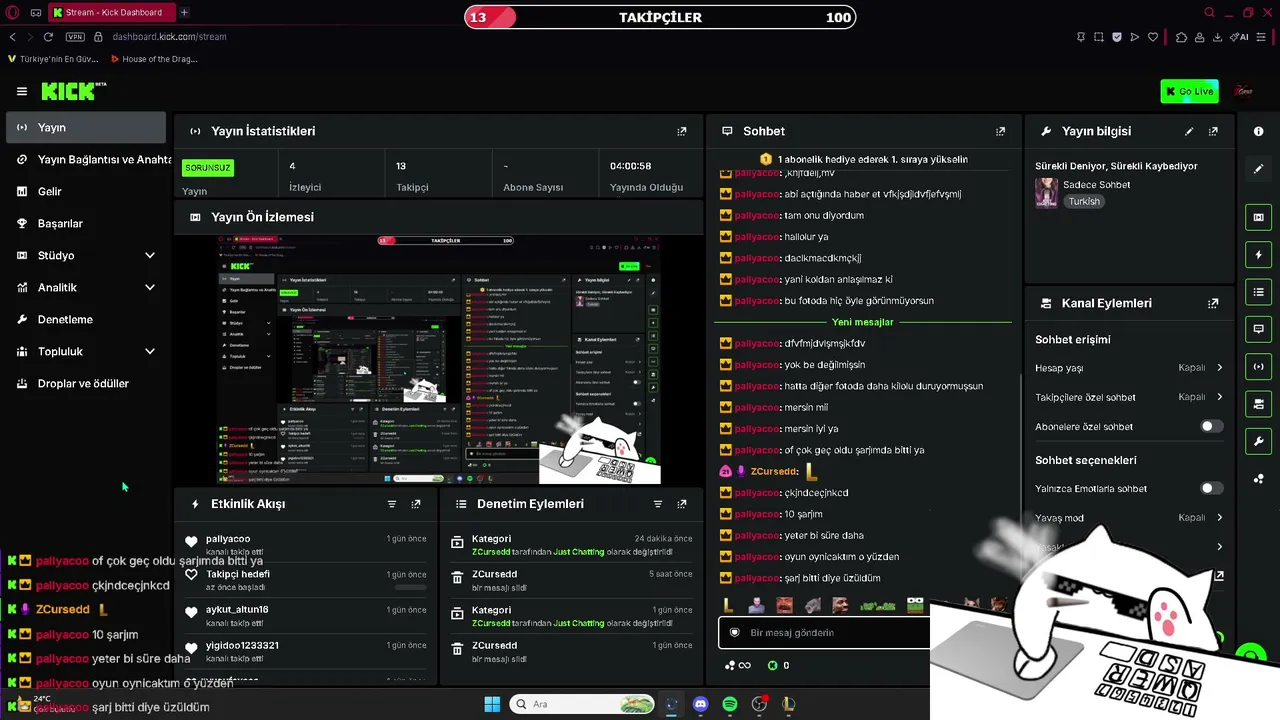This screenshot has width=1280, height=720.
Task: Click the browser address bar URL
Action: 169,37
